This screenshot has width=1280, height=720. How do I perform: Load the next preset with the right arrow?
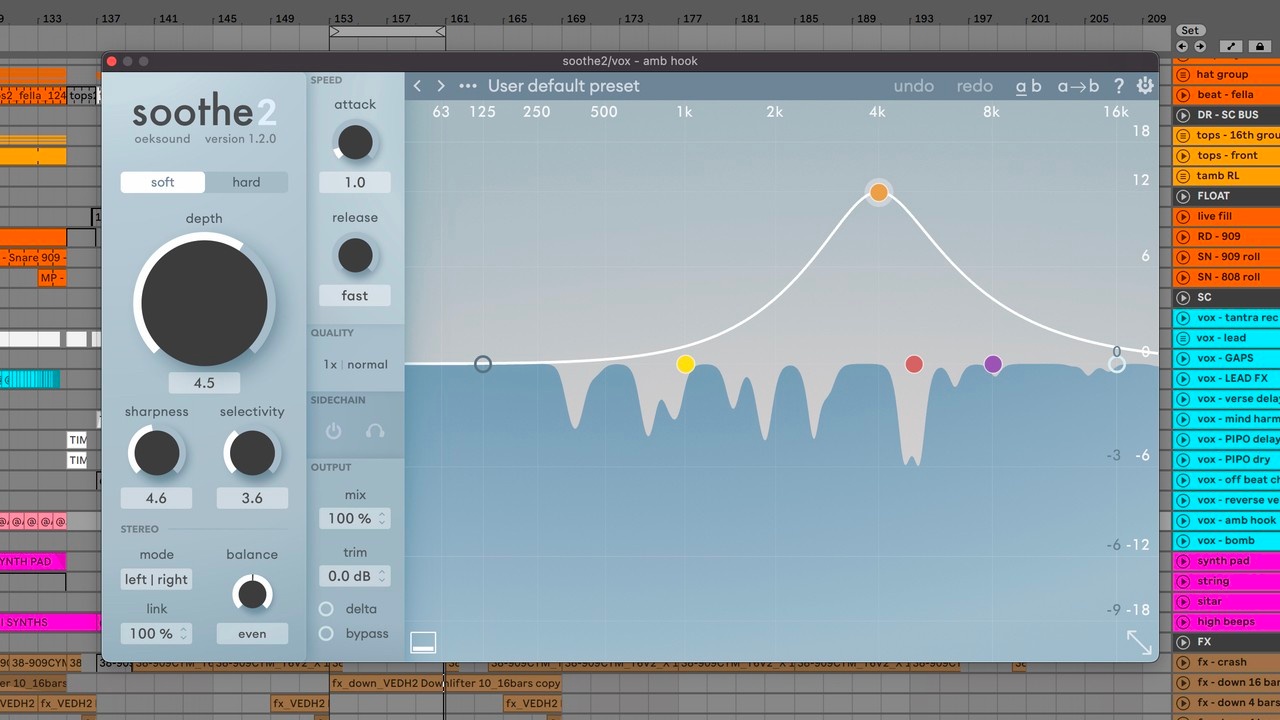441,86
